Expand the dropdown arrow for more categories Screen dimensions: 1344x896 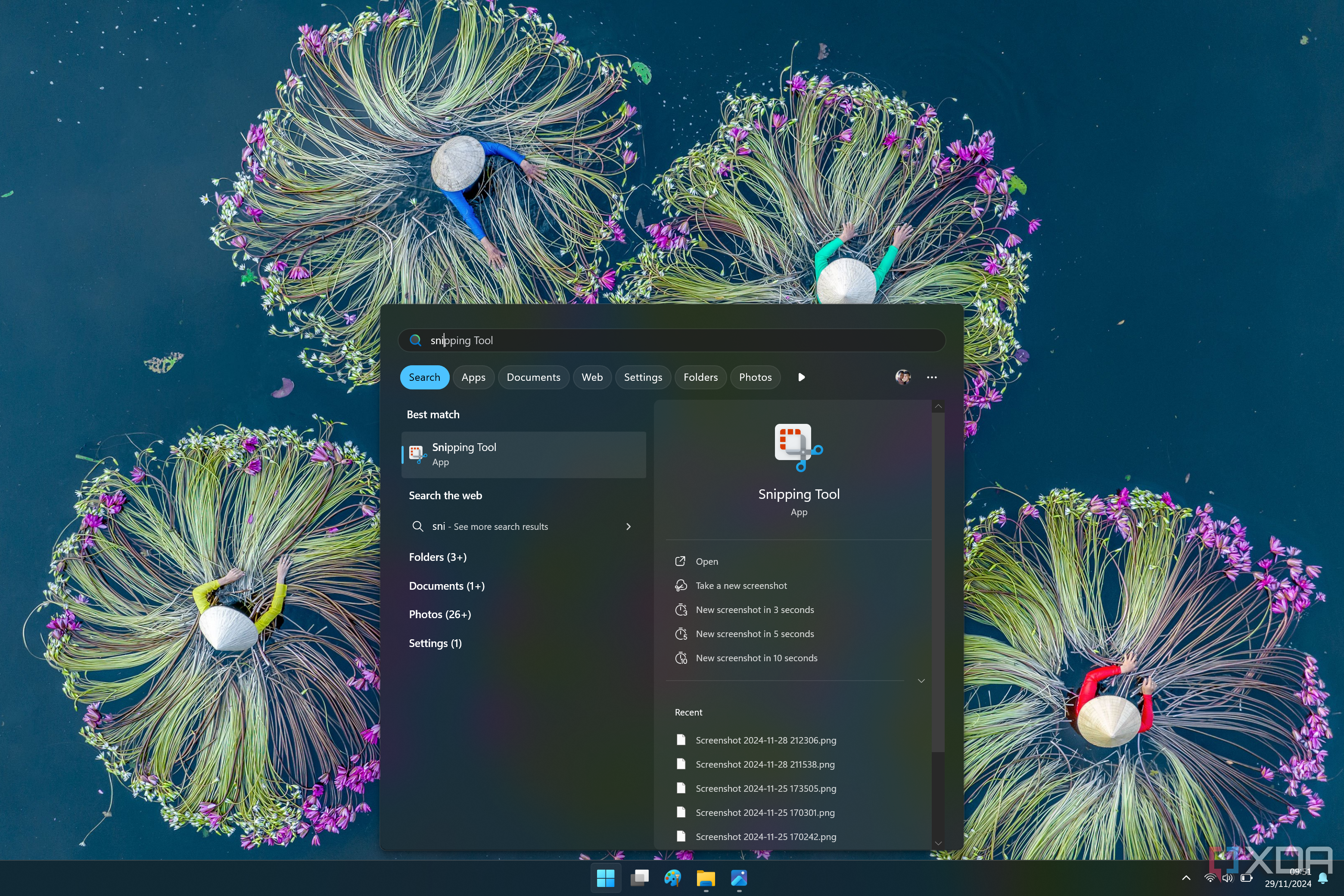(x=801, y=377)
